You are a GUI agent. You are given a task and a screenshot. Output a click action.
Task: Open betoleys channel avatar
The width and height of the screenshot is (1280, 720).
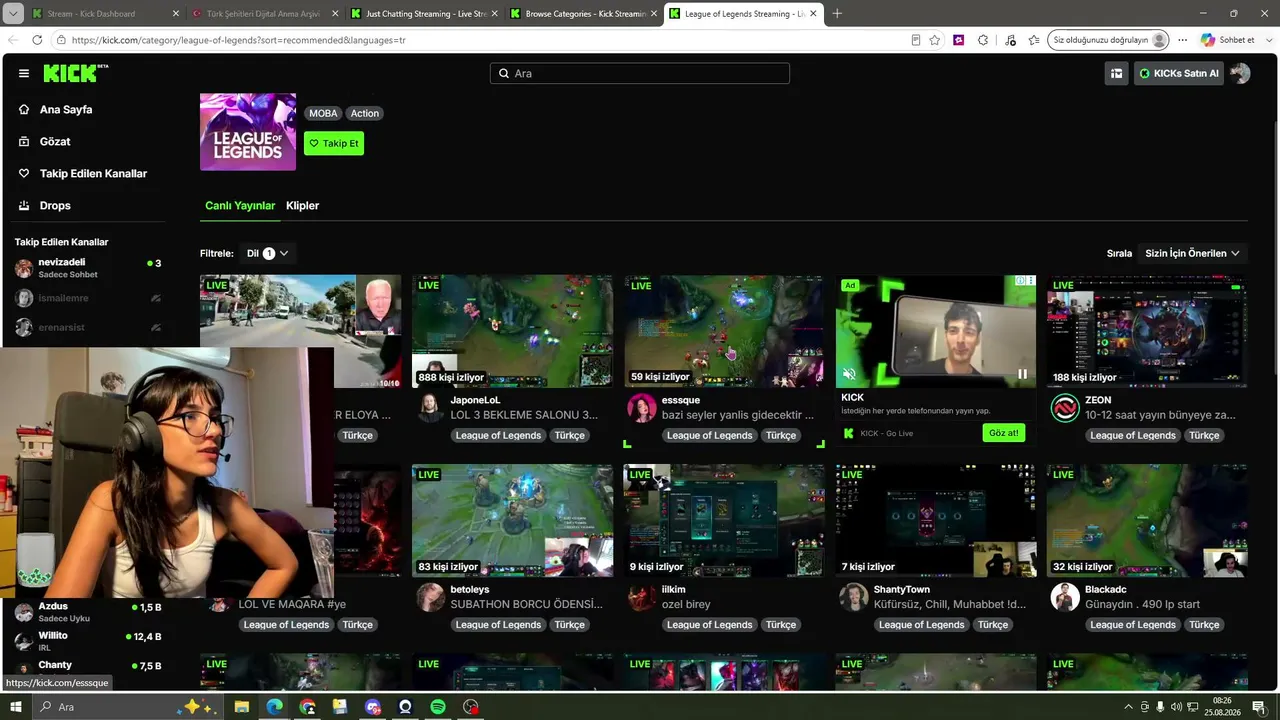[x=430, y=597]
